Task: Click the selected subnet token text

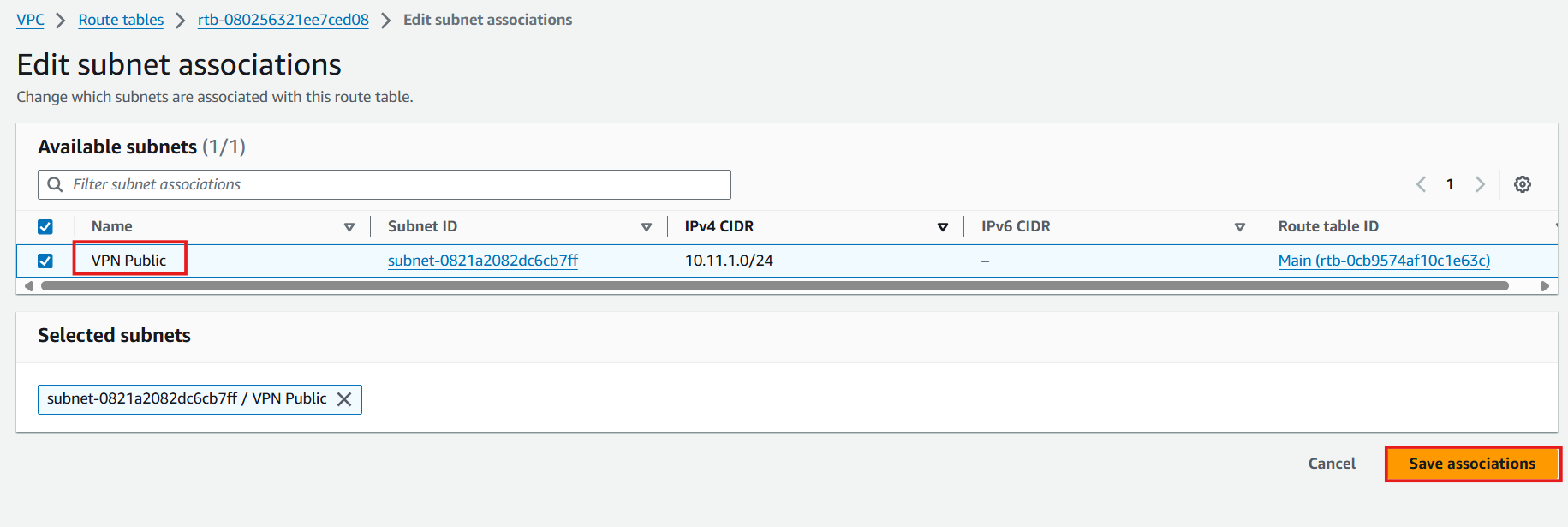Action: pyautogui.click(x=187, y=398)
